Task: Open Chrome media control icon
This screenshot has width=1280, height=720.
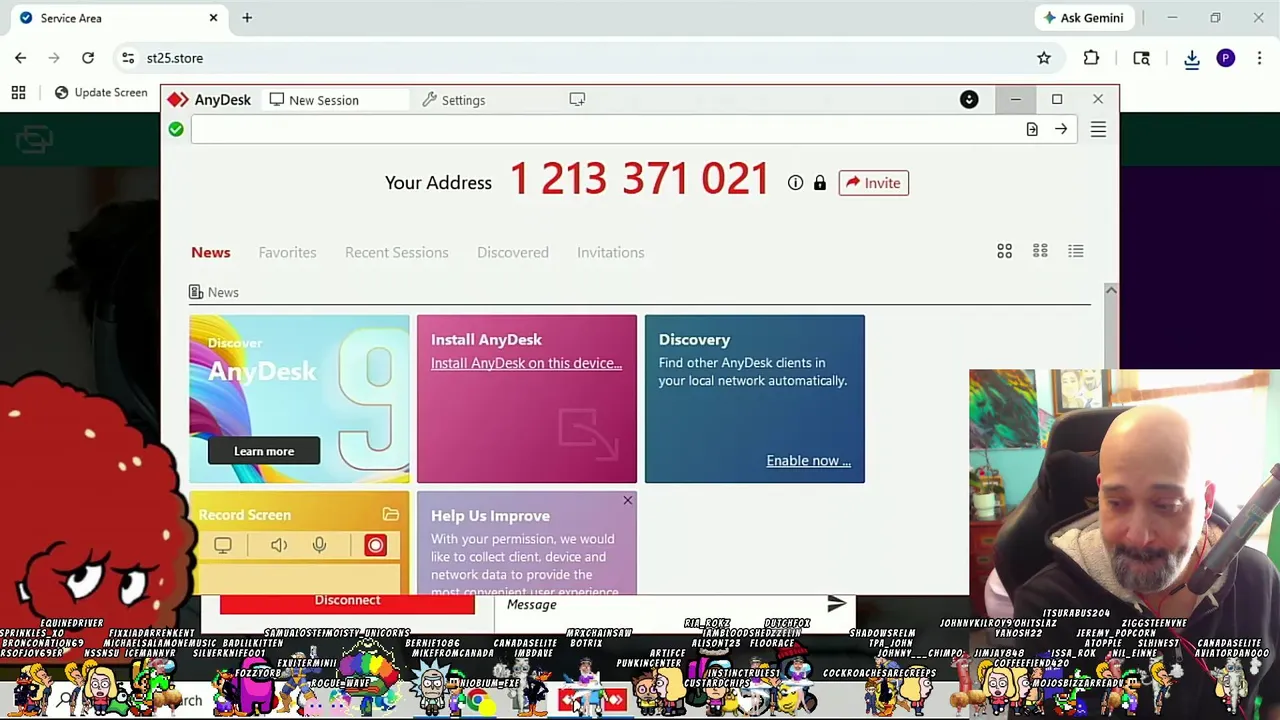Action: pos(1141,58)
